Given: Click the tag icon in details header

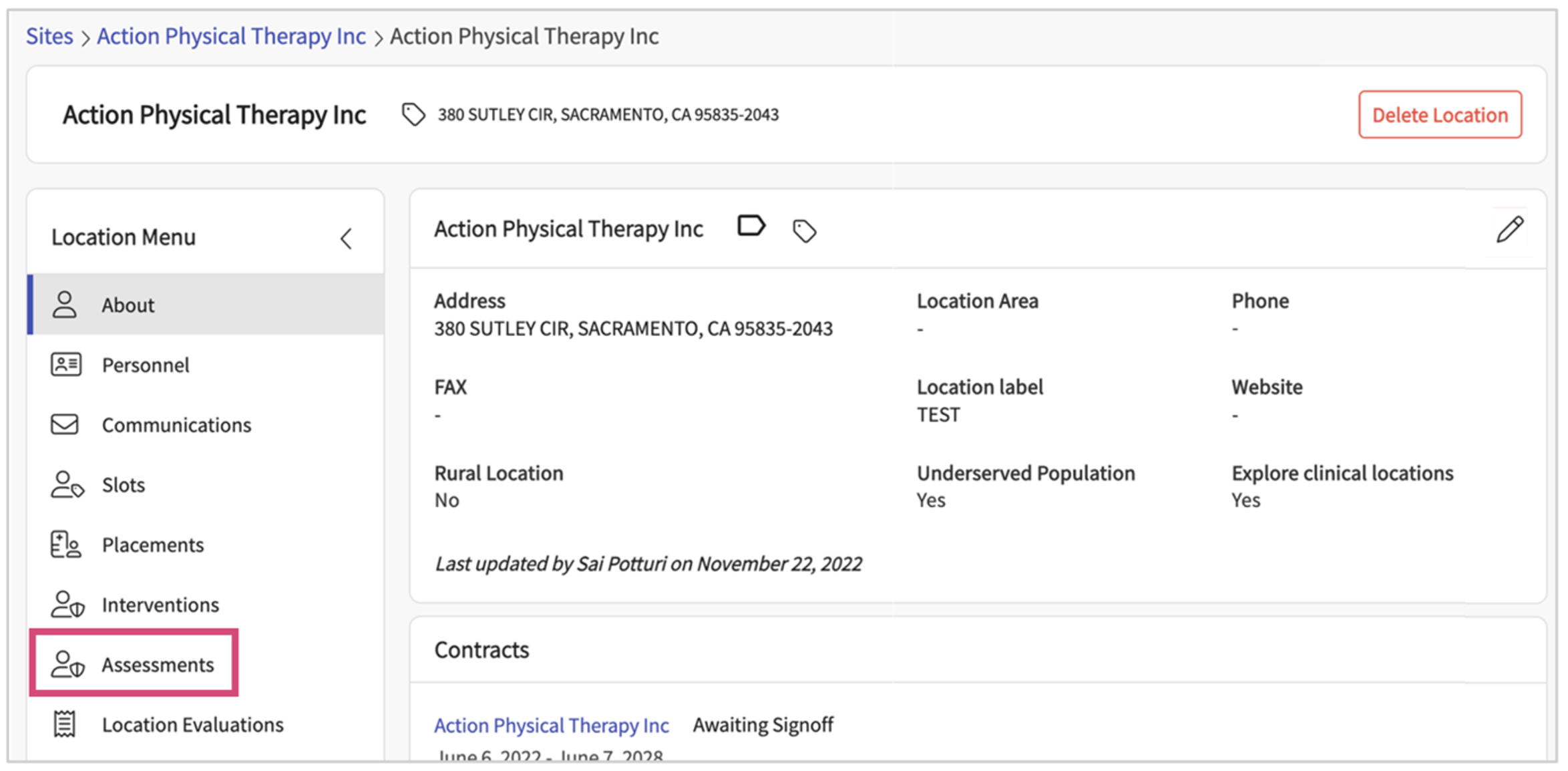Looking at the screenshot, I should 804,231.
